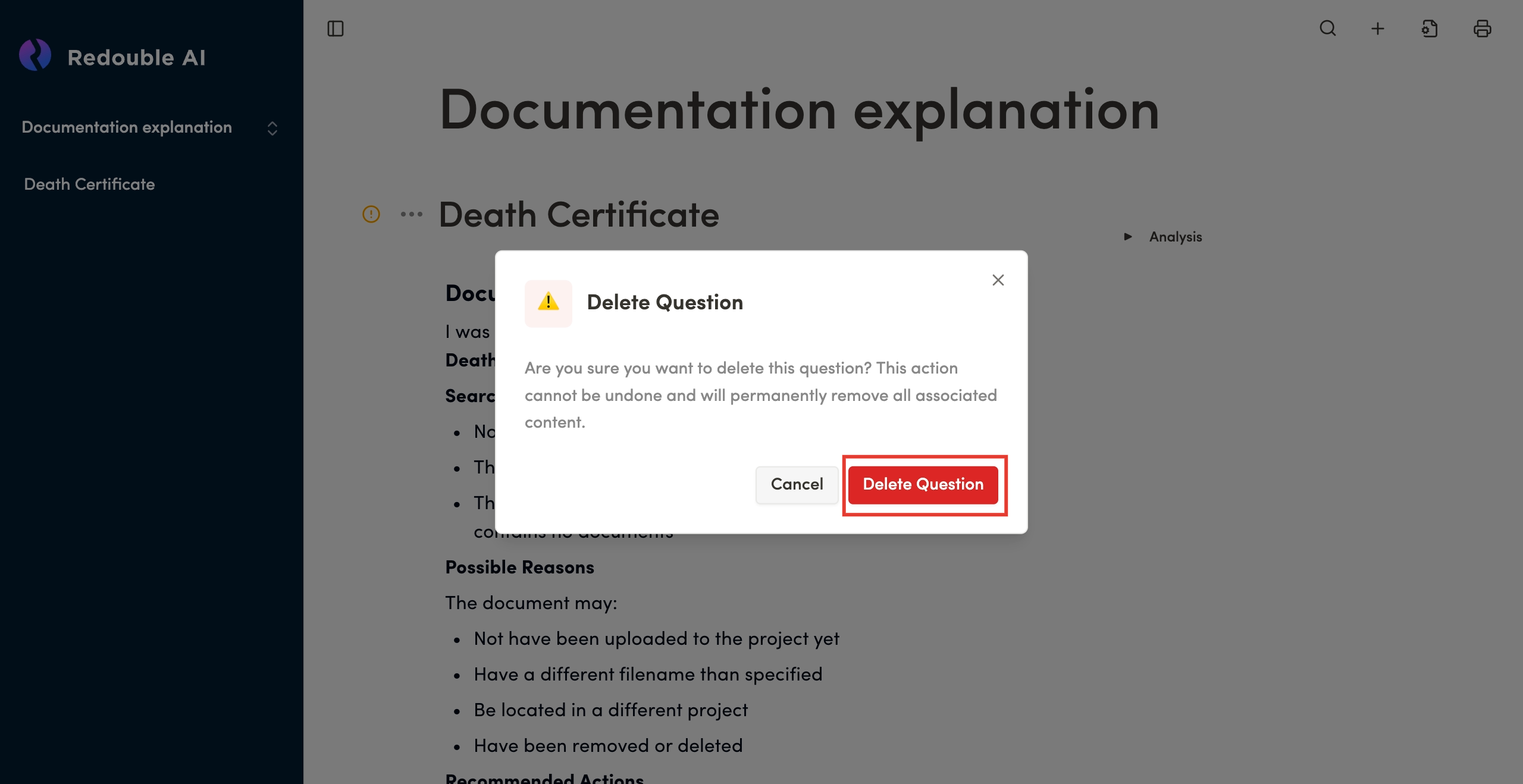This screenshot has height=784, width=1523.
Task: Close the Delete Question dialog
Action: 998,280
